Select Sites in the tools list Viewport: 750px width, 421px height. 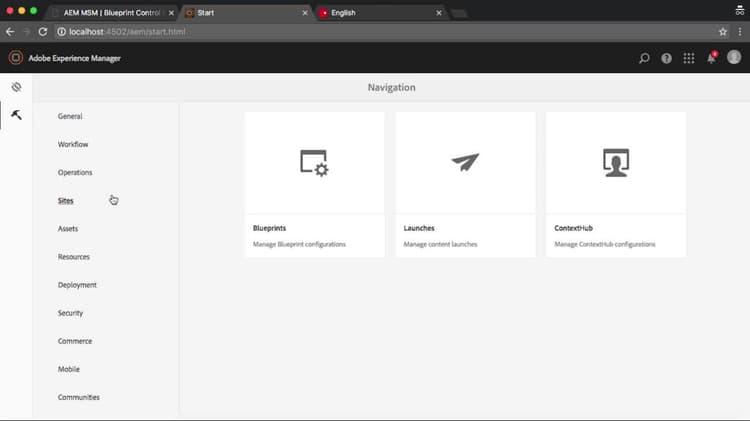(x=66, y=200)
